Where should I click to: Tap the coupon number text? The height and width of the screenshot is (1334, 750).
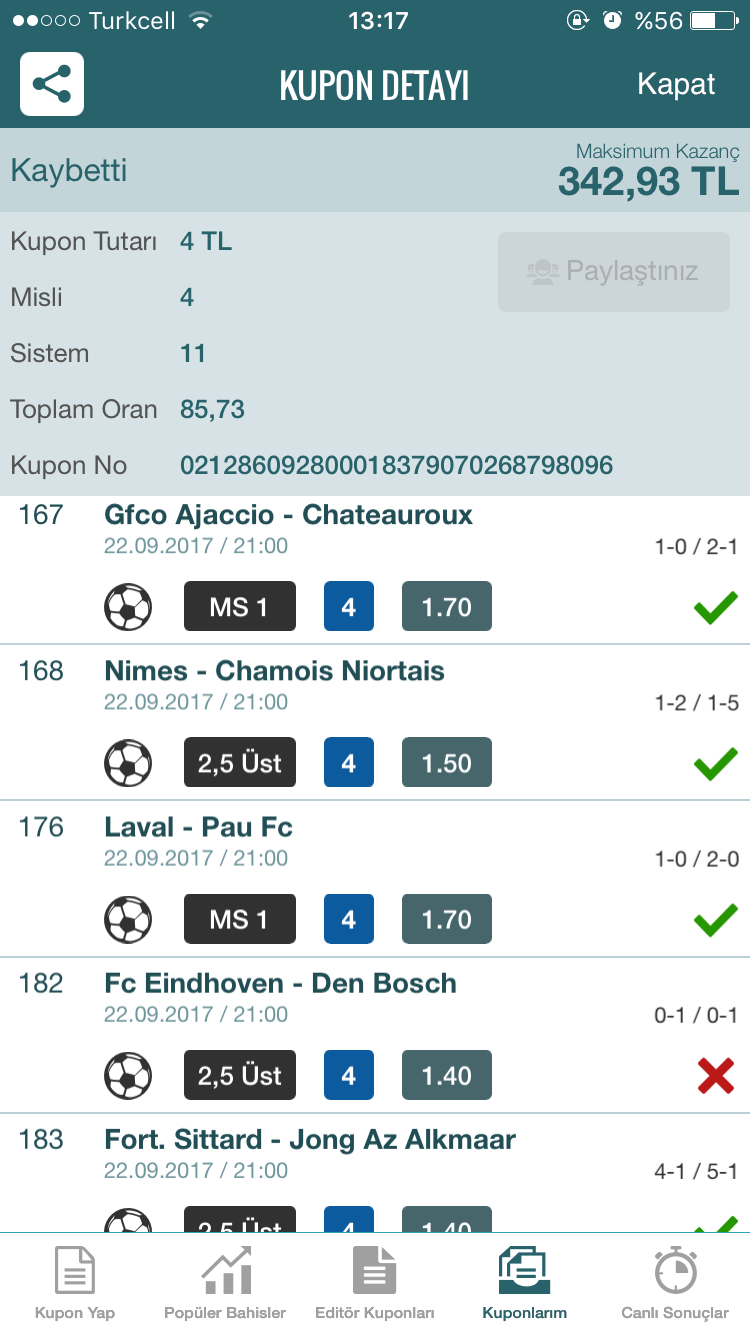pyautogui.click(x=396, y=466)
